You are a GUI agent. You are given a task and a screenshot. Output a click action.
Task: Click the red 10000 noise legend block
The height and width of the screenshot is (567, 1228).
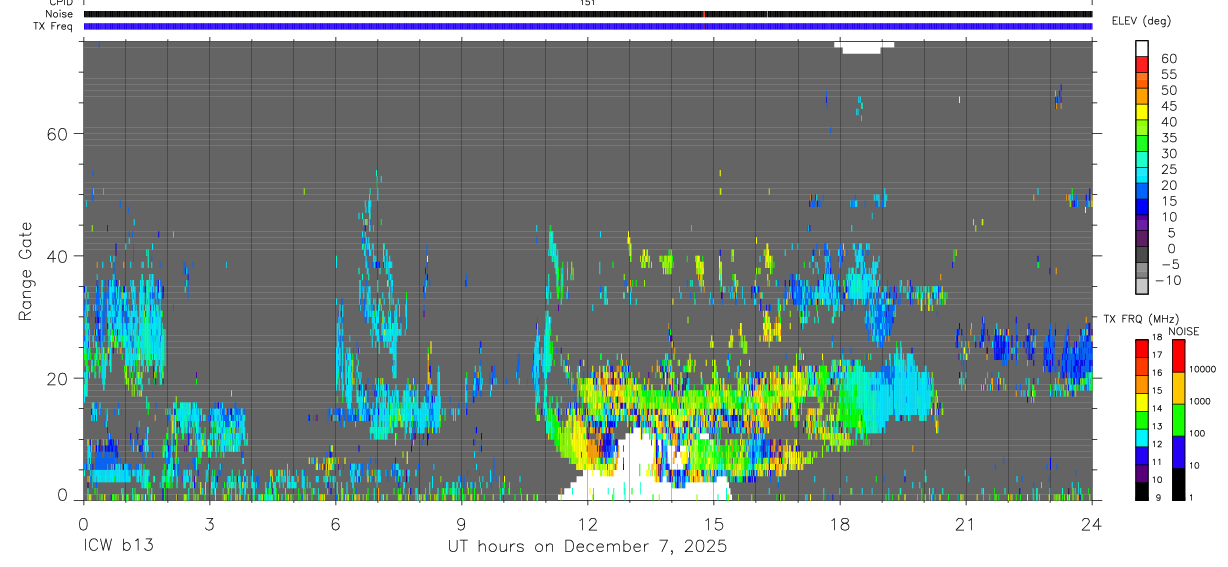(1178, 356)
